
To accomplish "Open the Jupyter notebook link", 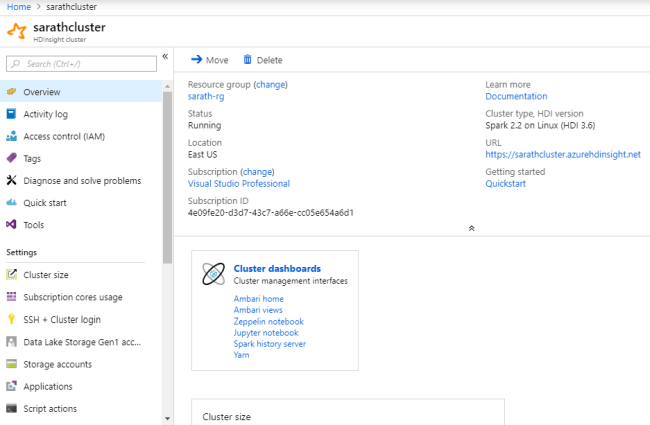I will pos(265,332).
